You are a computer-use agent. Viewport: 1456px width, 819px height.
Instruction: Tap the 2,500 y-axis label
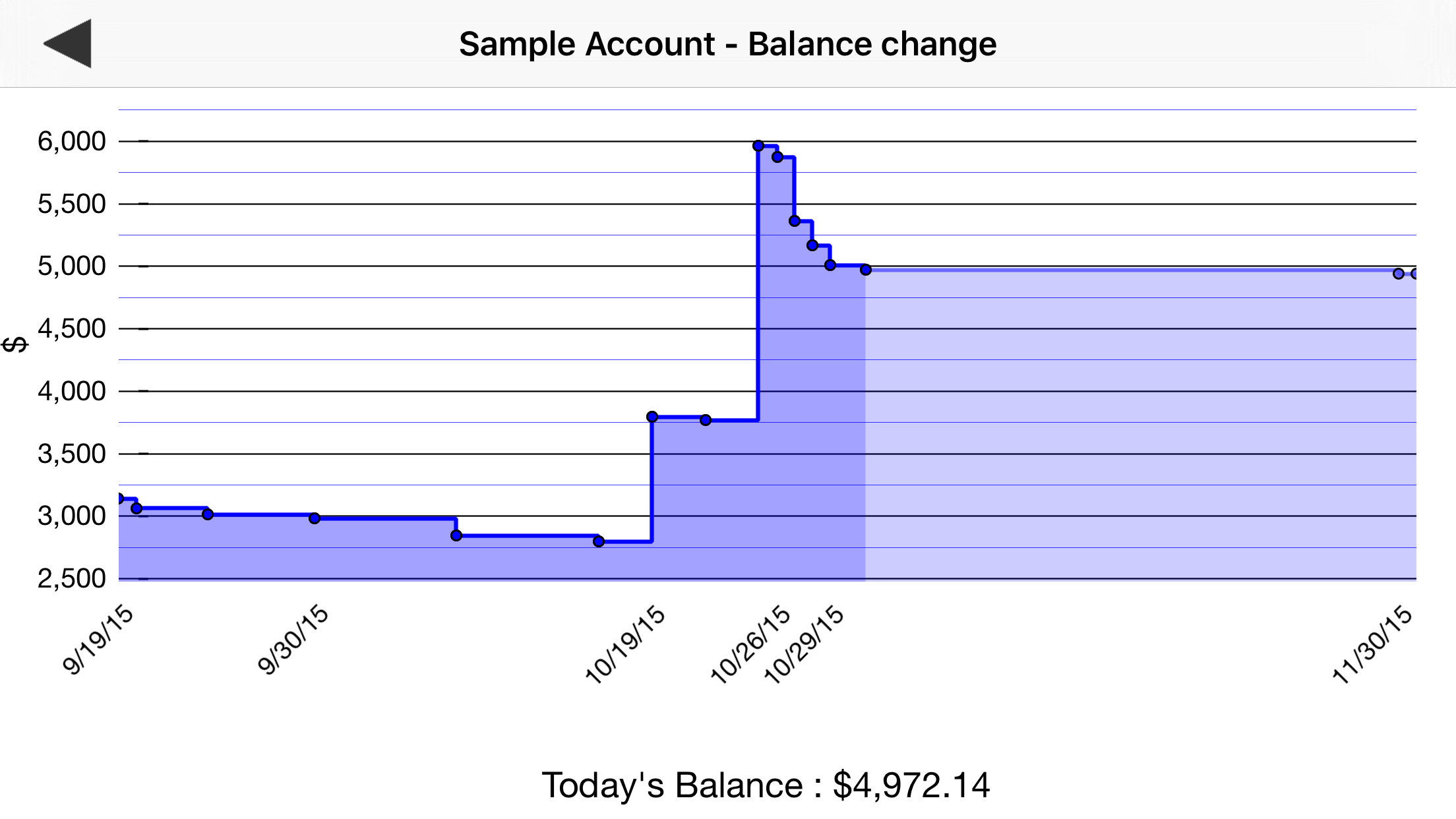point(71,578)
